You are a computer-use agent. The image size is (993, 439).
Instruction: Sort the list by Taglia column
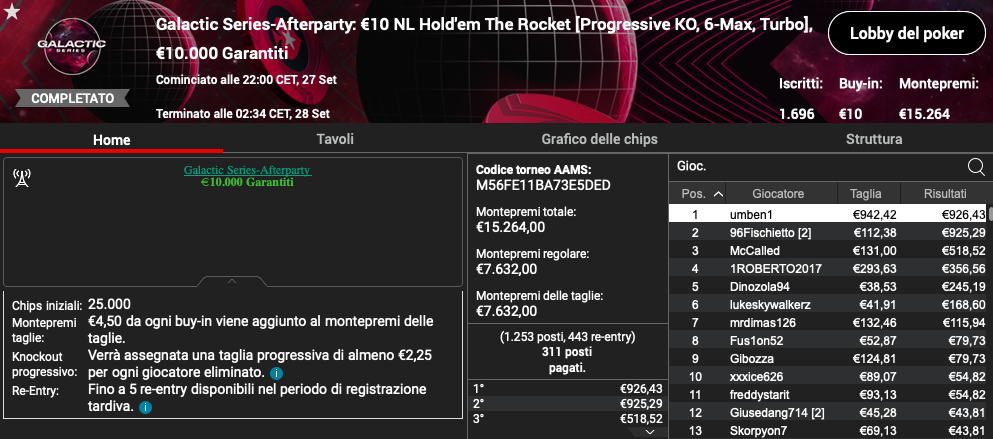tap(865, 193)
